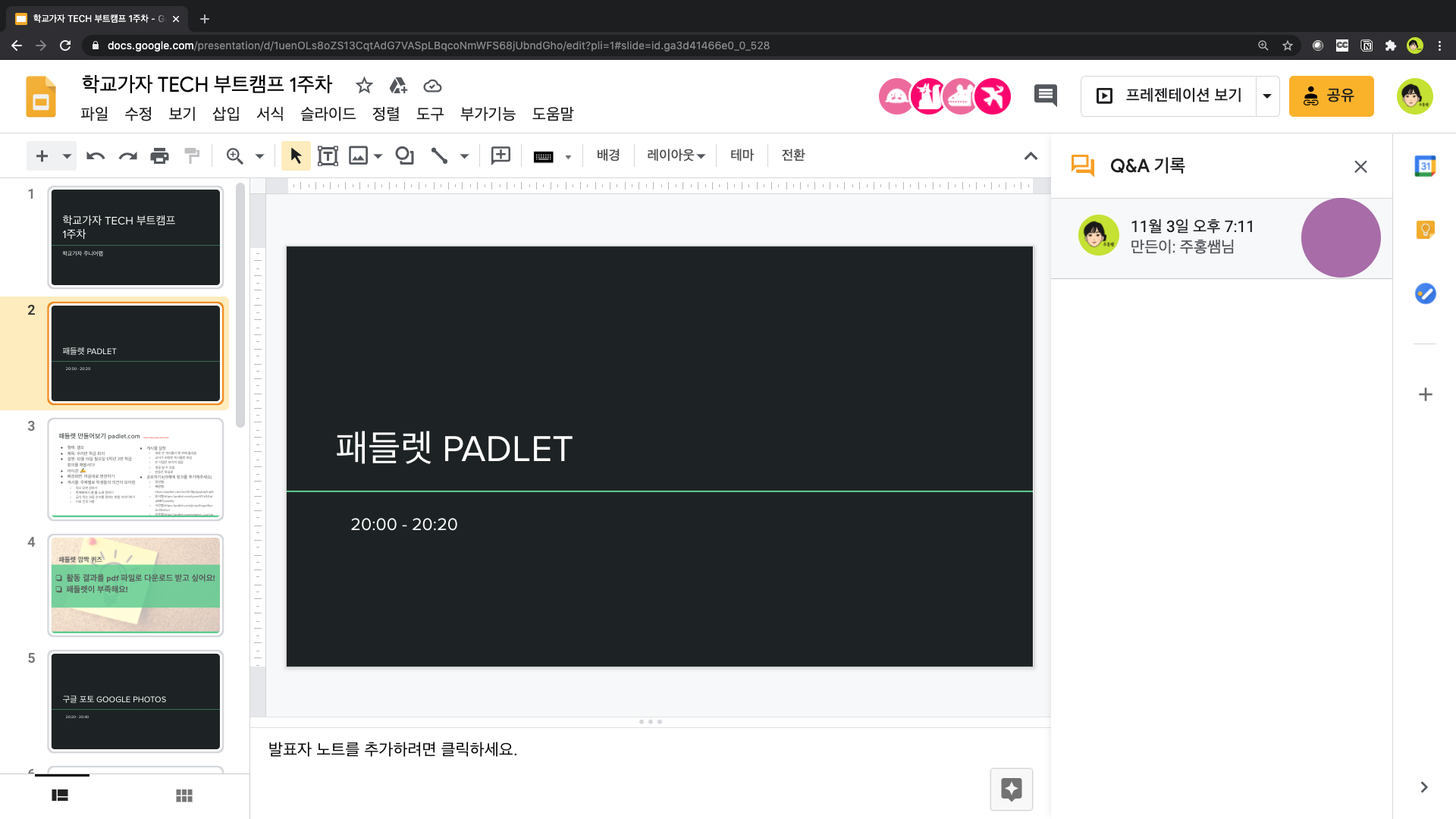
Task: Switch to filmstrip view
Action: coord(60,795)
